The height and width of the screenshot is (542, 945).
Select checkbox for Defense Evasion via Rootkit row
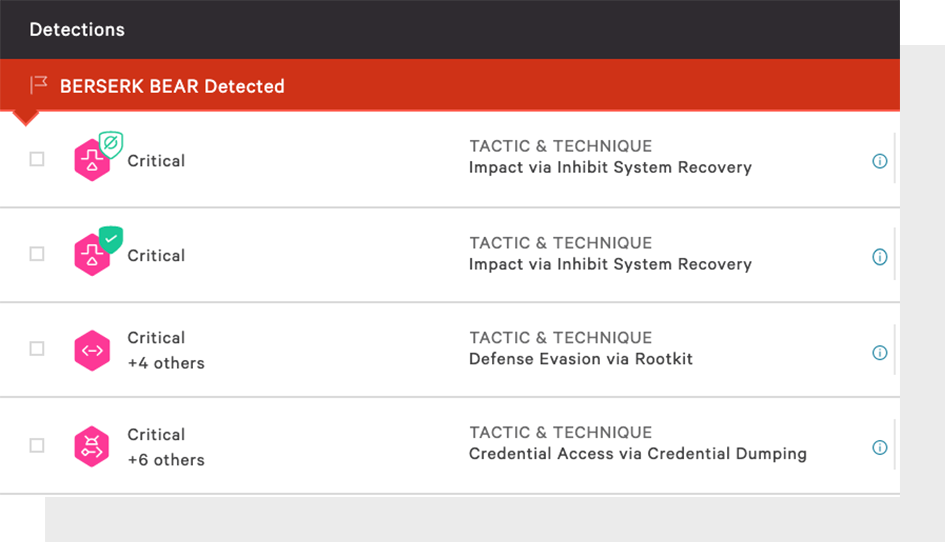tap(37, 348)
